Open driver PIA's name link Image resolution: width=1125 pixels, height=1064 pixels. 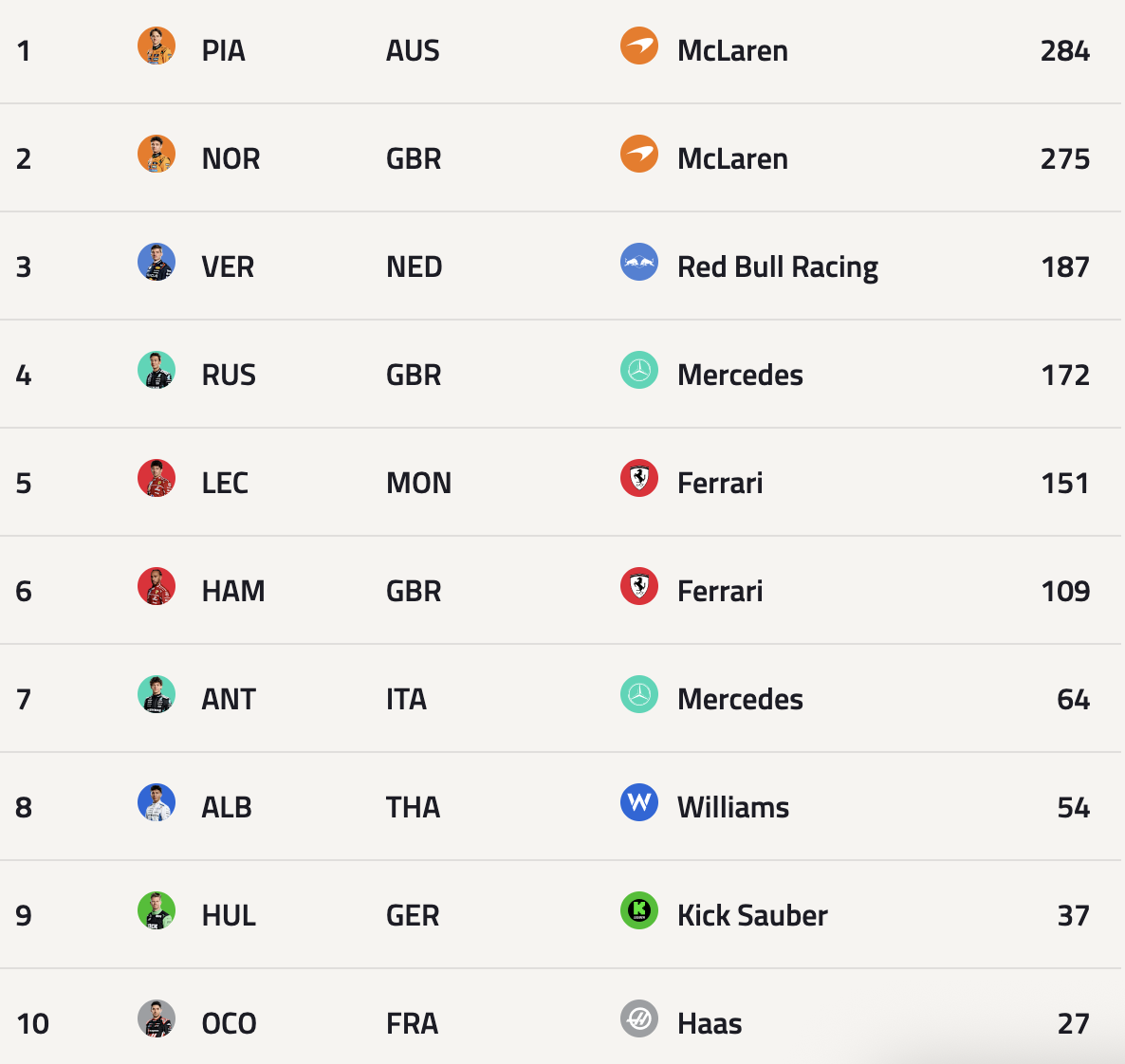click(223, 50)
